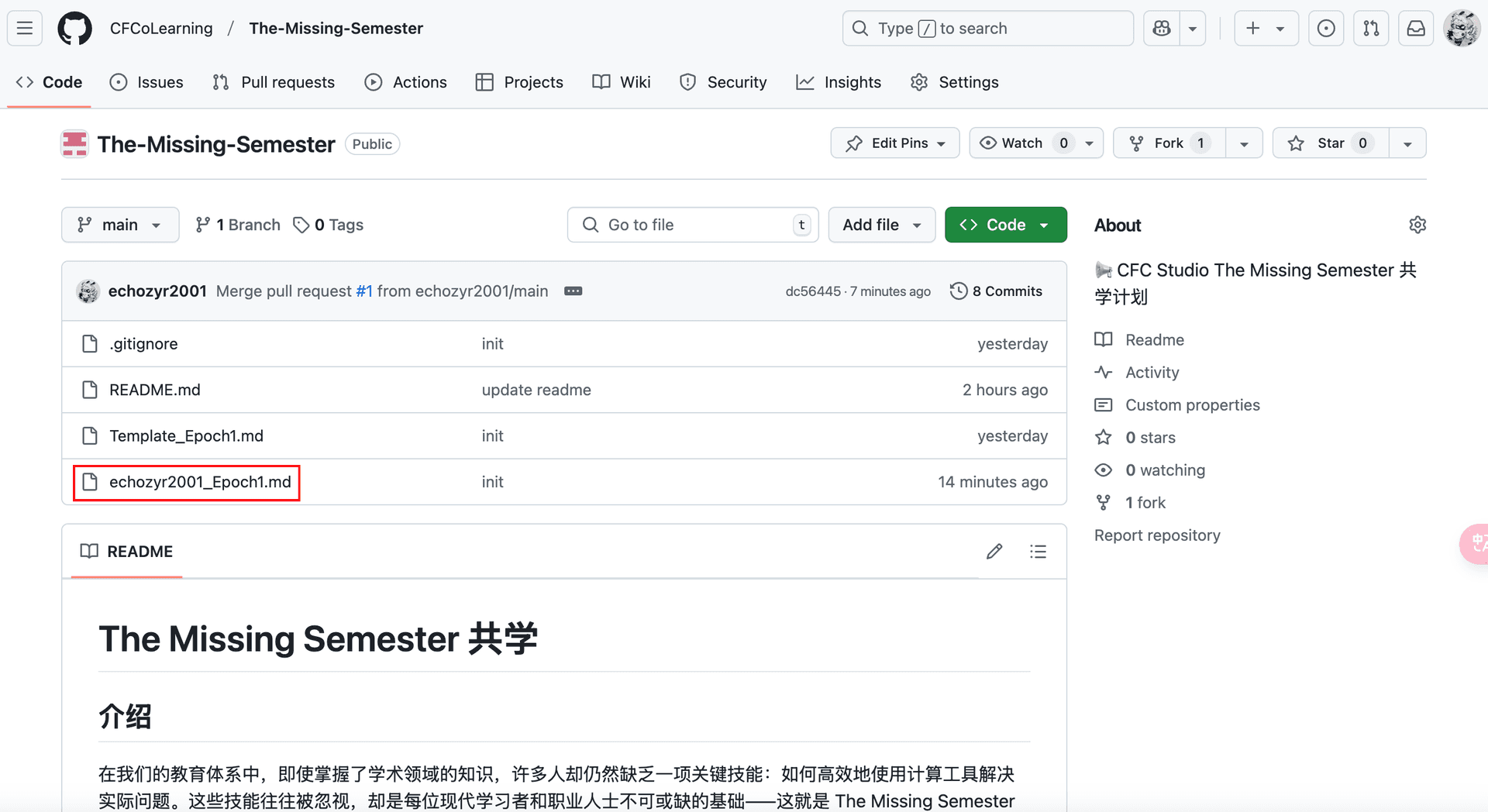Edit README with the pencil icon

click(994, 552)
